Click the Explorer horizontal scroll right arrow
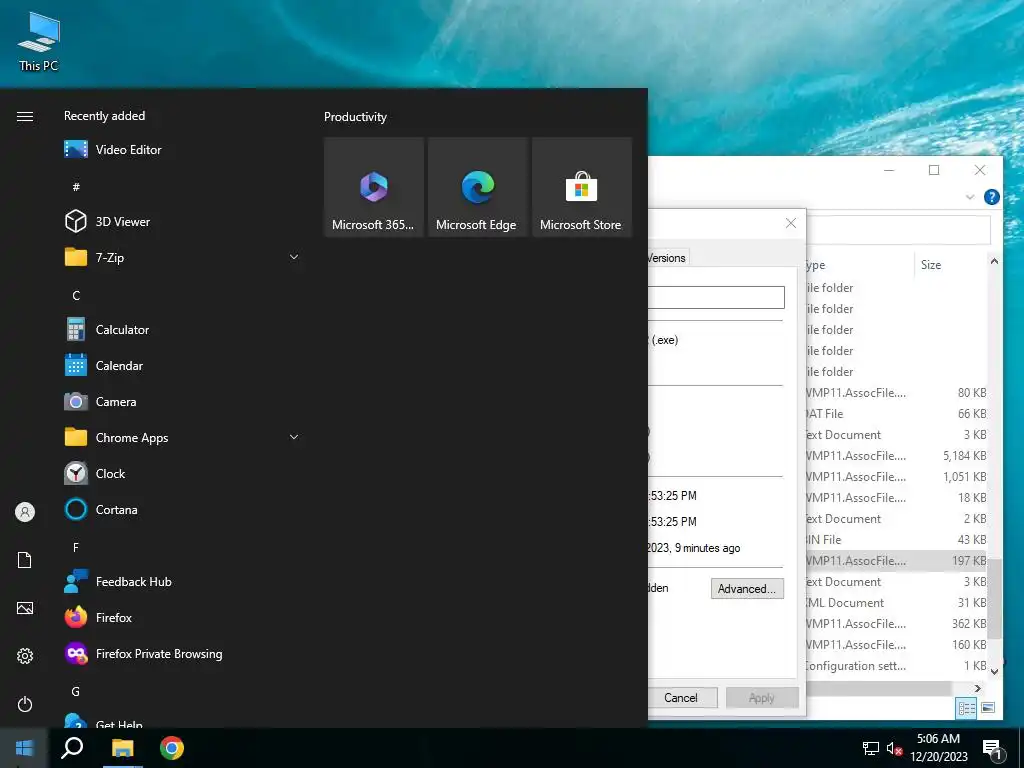 click(x=978, y=688)
